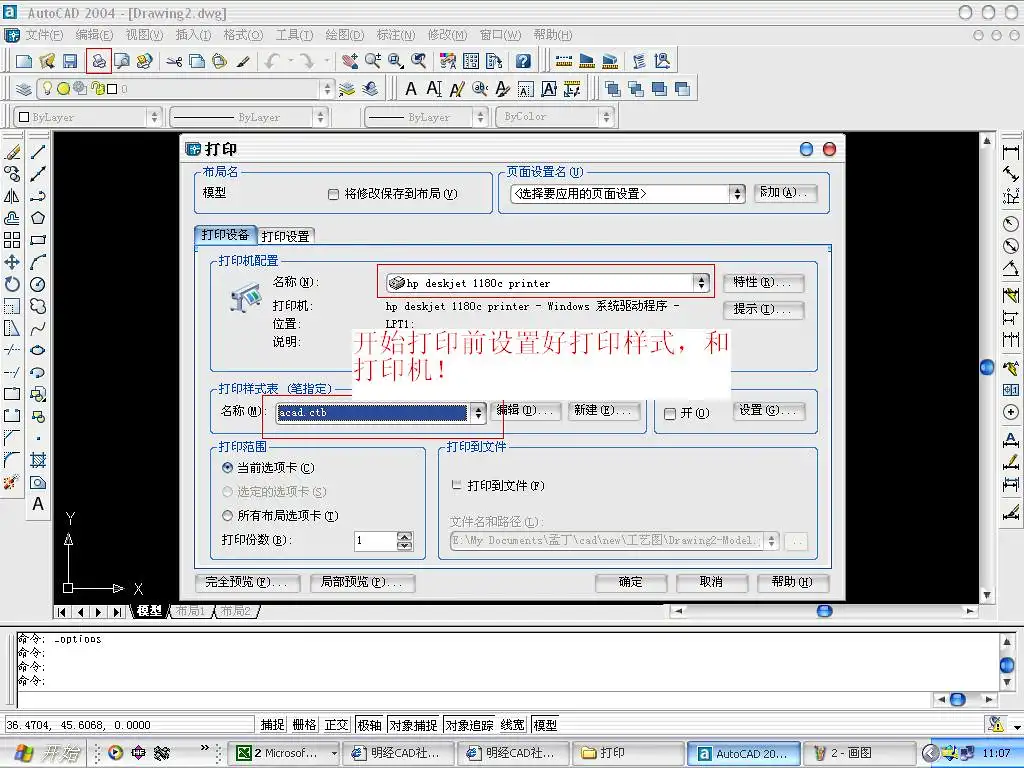Select the Rotate tool icon
The width and height of the screenshot is (1024, 768).
pos(12,284)
